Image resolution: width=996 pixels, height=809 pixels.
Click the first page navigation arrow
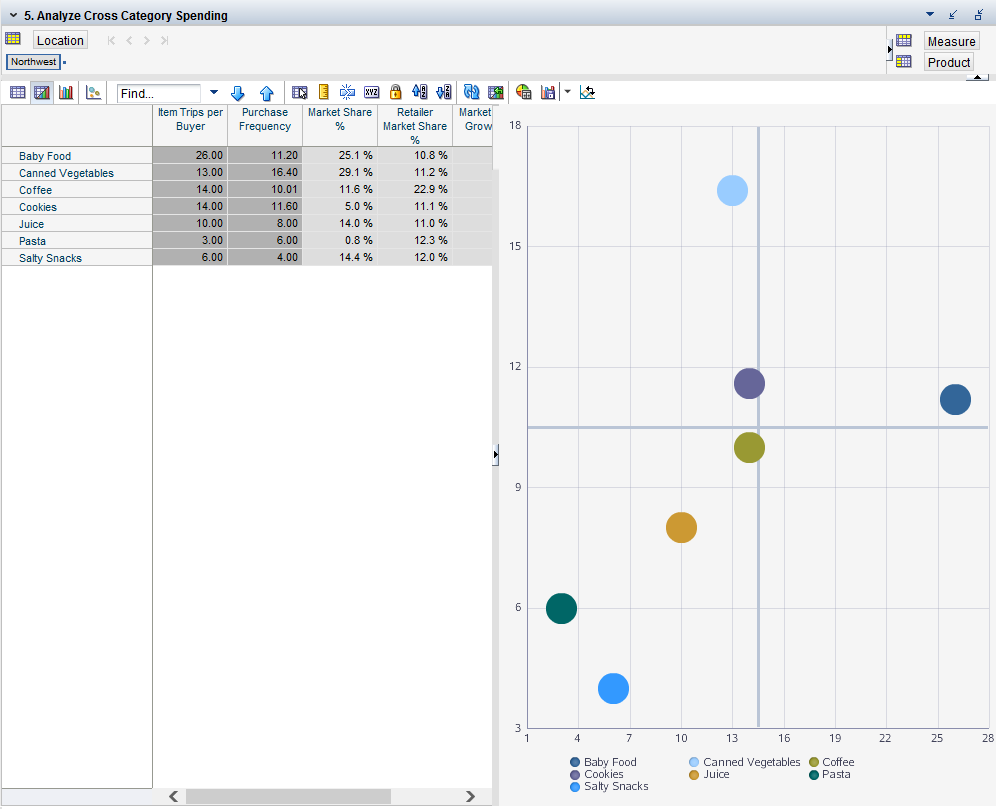coord(111,41)
